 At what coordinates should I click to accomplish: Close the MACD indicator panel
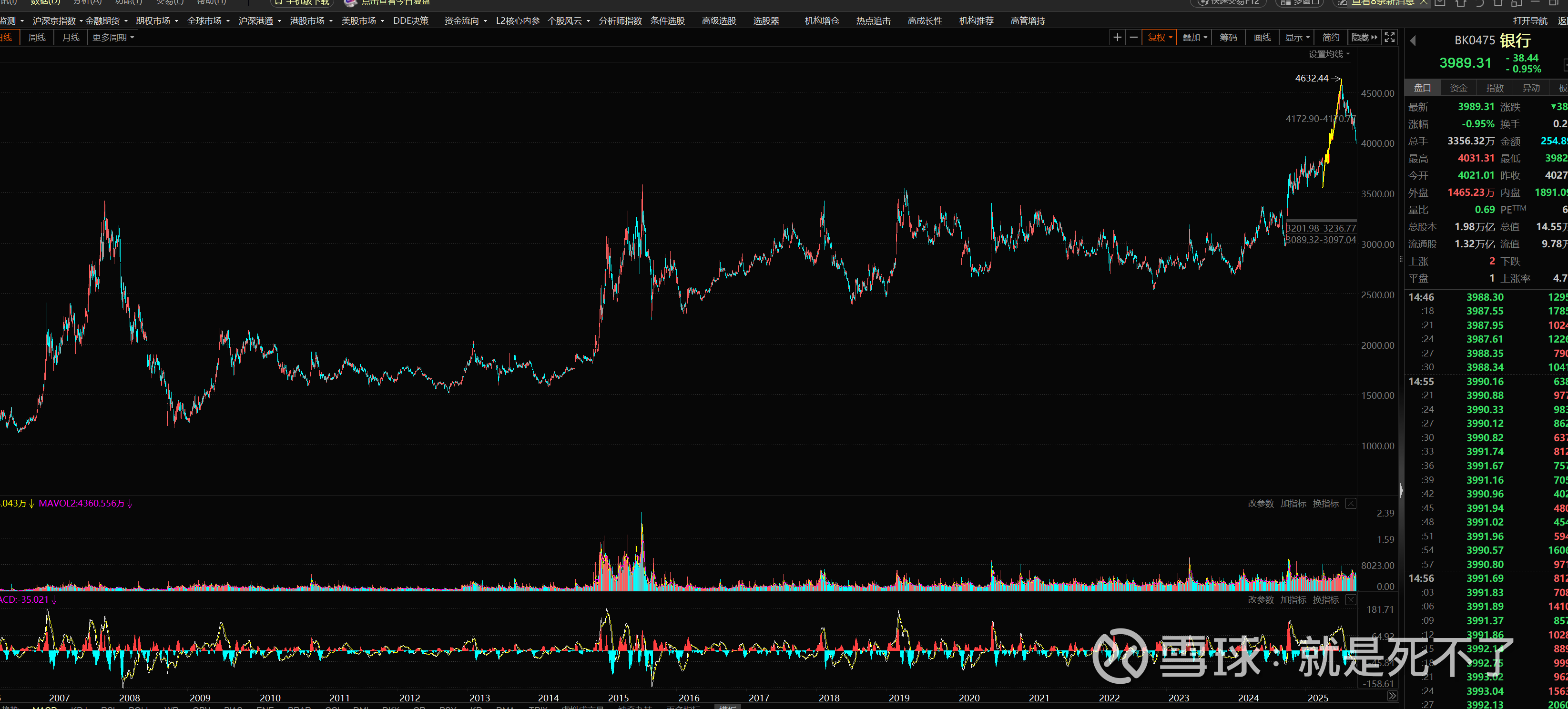click(1350, 599)
